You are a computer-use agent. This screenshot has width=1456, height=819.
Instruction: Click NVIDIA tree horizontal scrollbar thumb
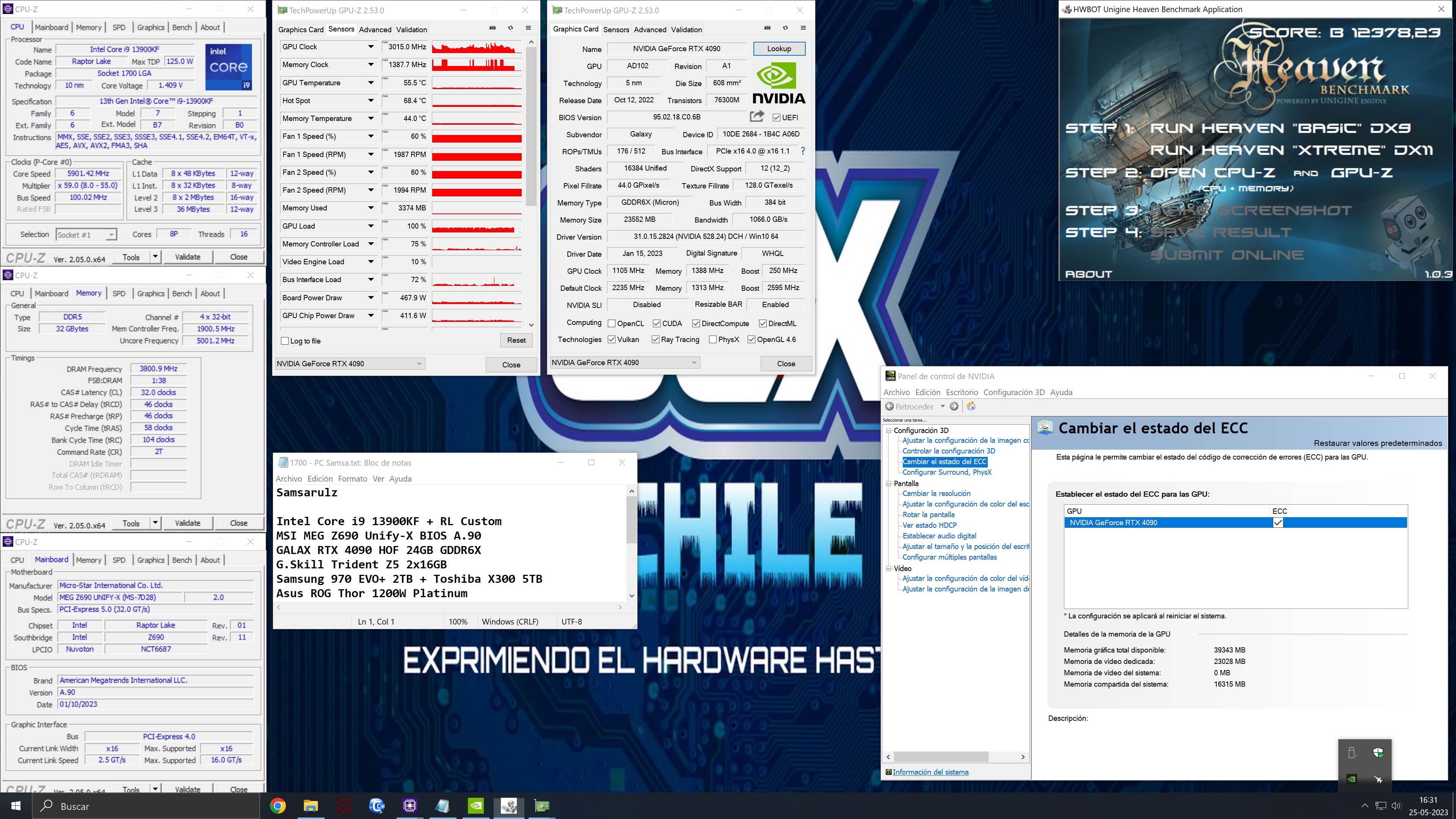click(941, 757)
